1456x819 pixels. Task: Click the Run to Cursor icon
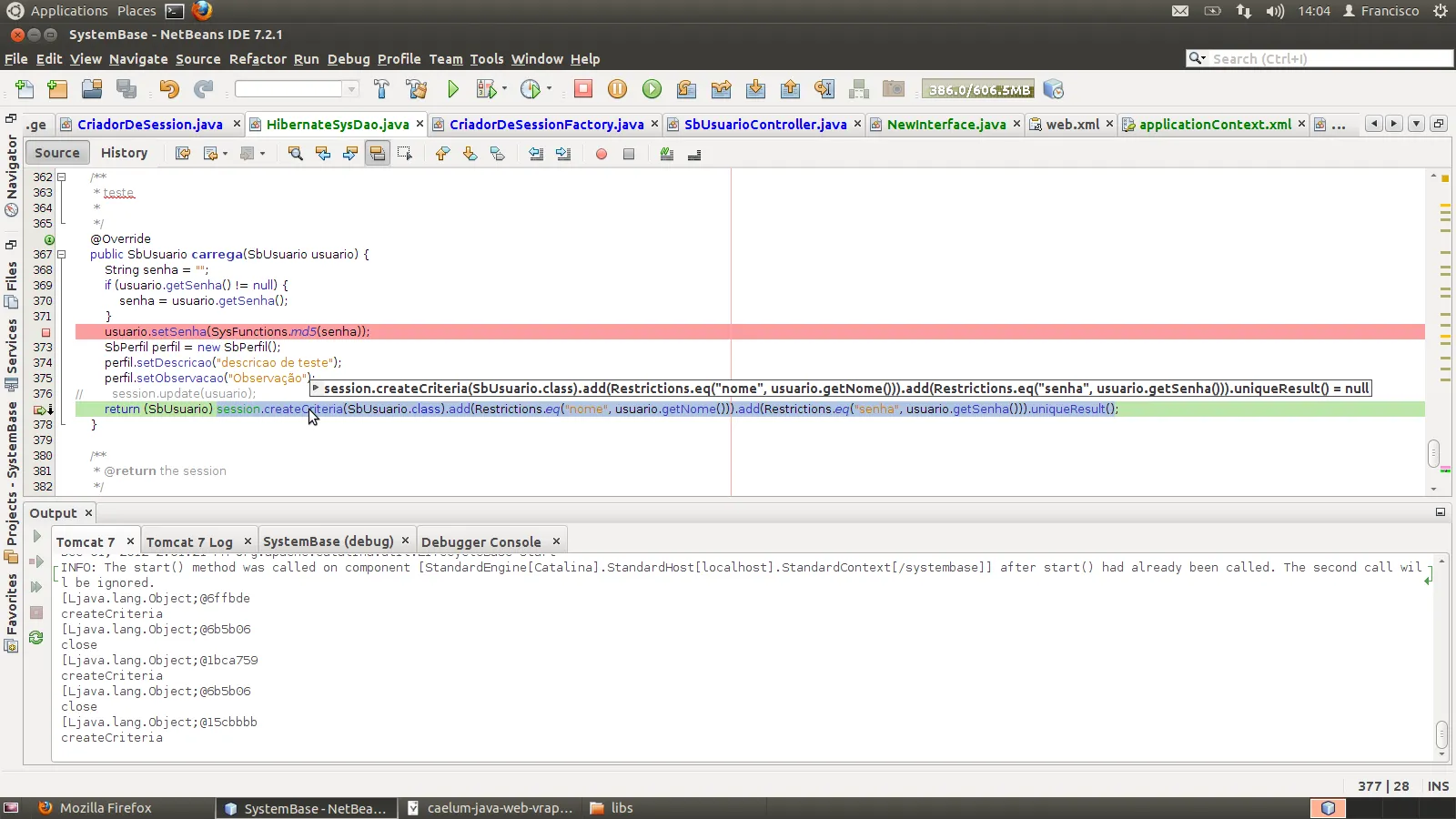[x=824, y=89]
